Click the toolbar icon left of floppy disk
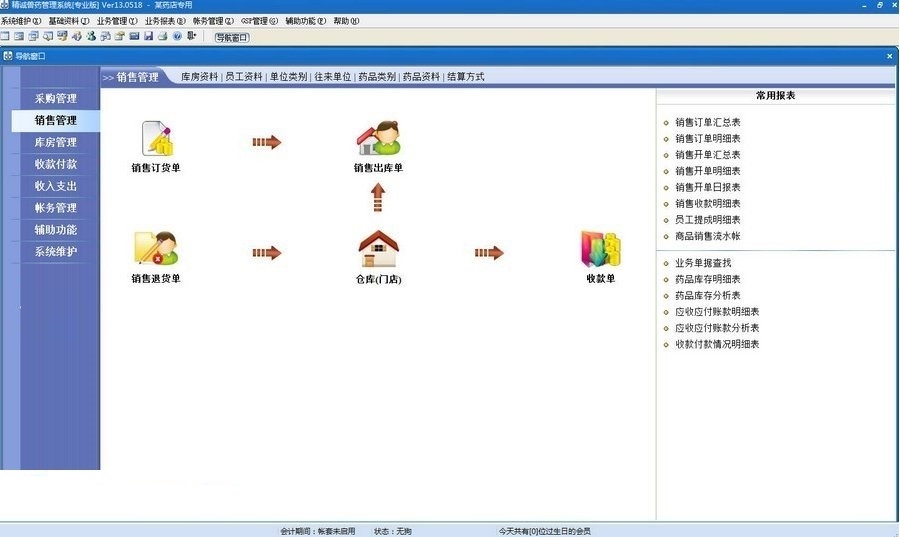 [x=134, y=36]
